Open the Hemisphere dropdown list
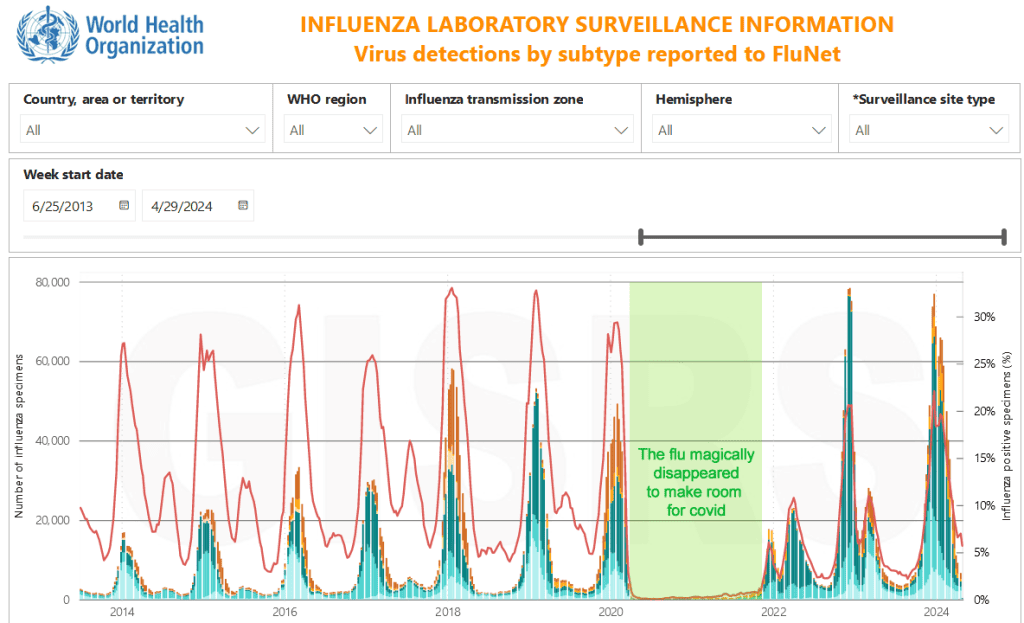 coord(820,130)
